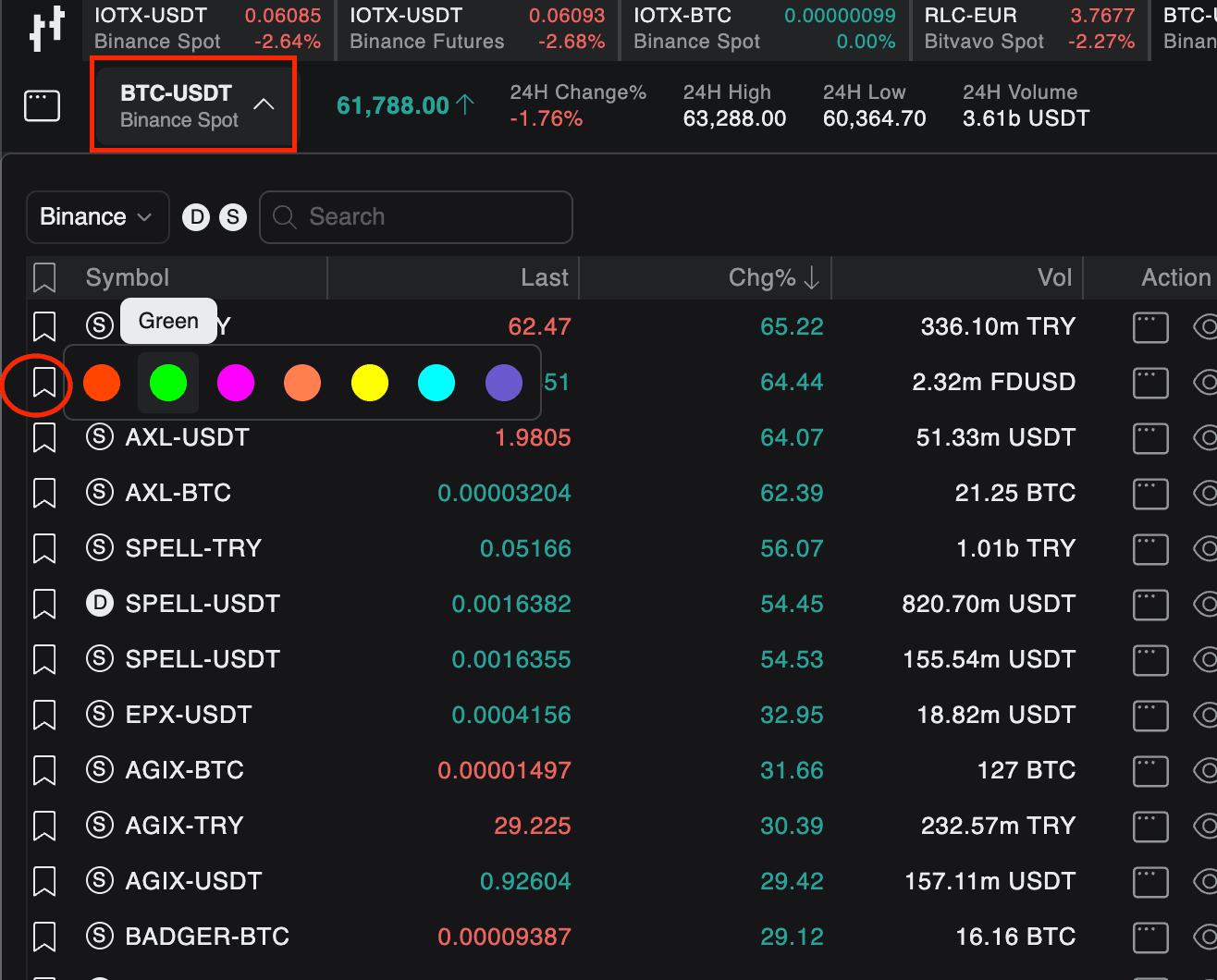This screenshot has width=1217, height=980.
Task: Bookmark the BADGER-BTC row
Action: tap(44, 937)
